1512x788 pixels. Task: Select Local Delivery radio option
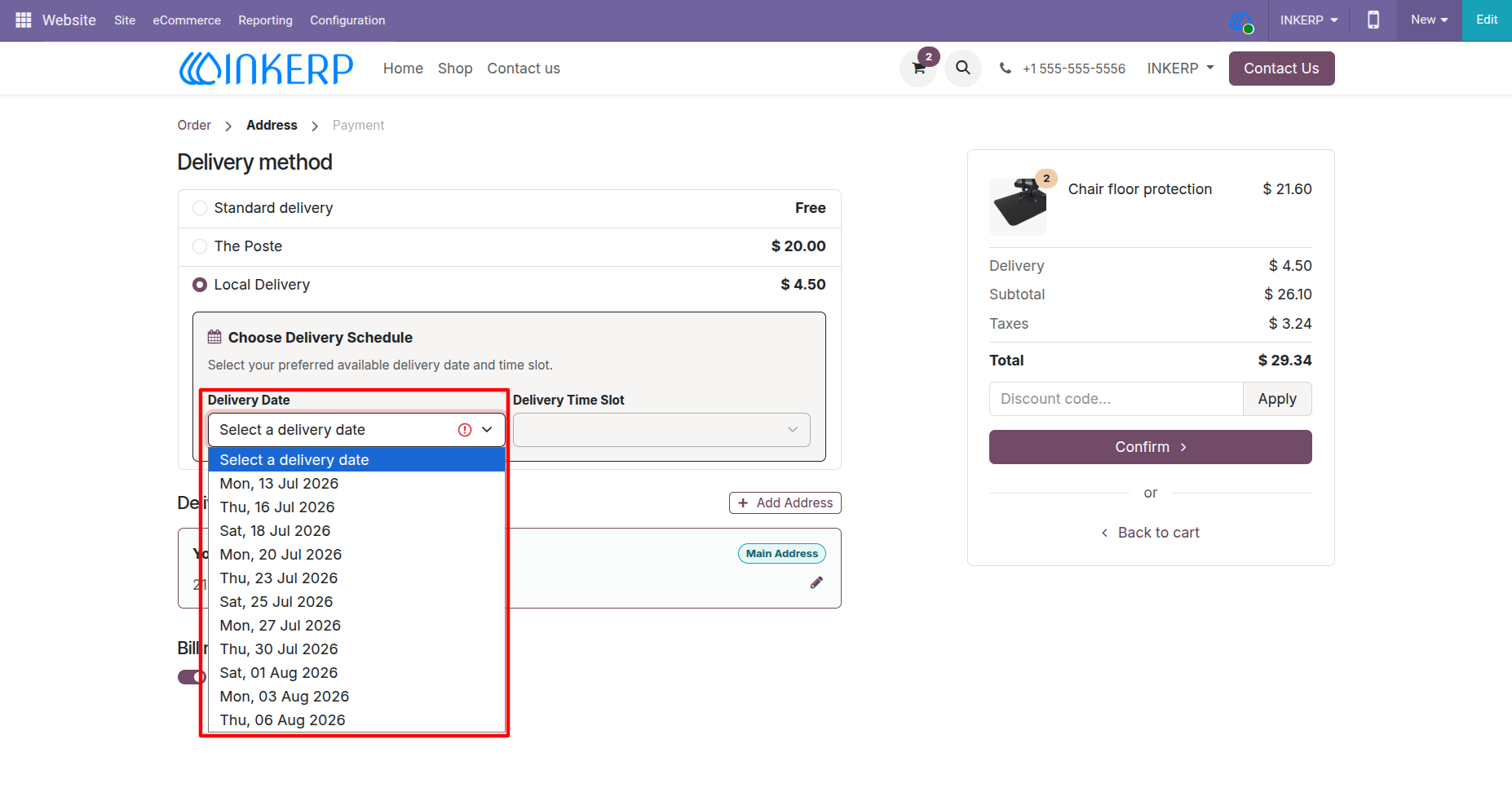tap(200, 285)
